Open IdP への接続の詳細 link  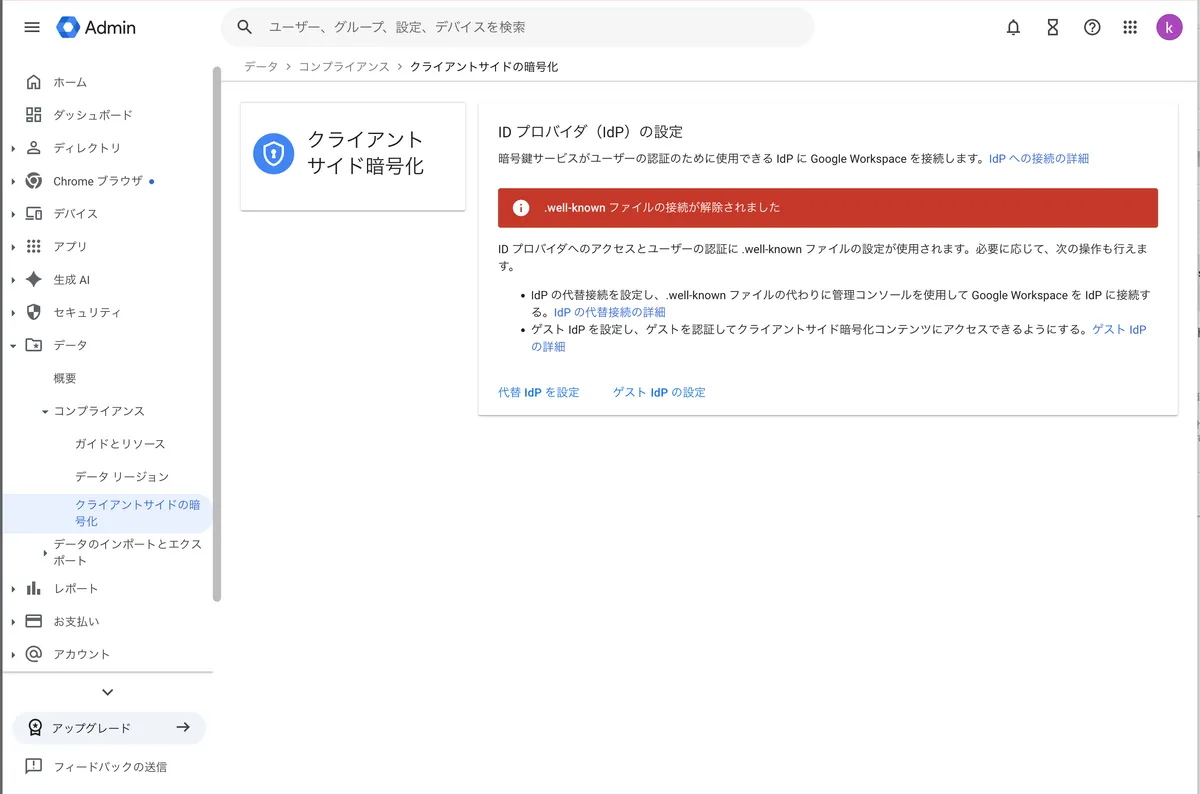click(1038, 159)
